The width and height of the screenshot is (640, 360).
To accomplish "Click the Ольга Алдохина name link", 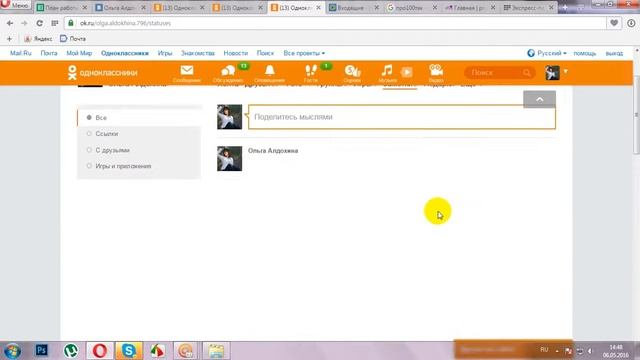I will [273, 151].
